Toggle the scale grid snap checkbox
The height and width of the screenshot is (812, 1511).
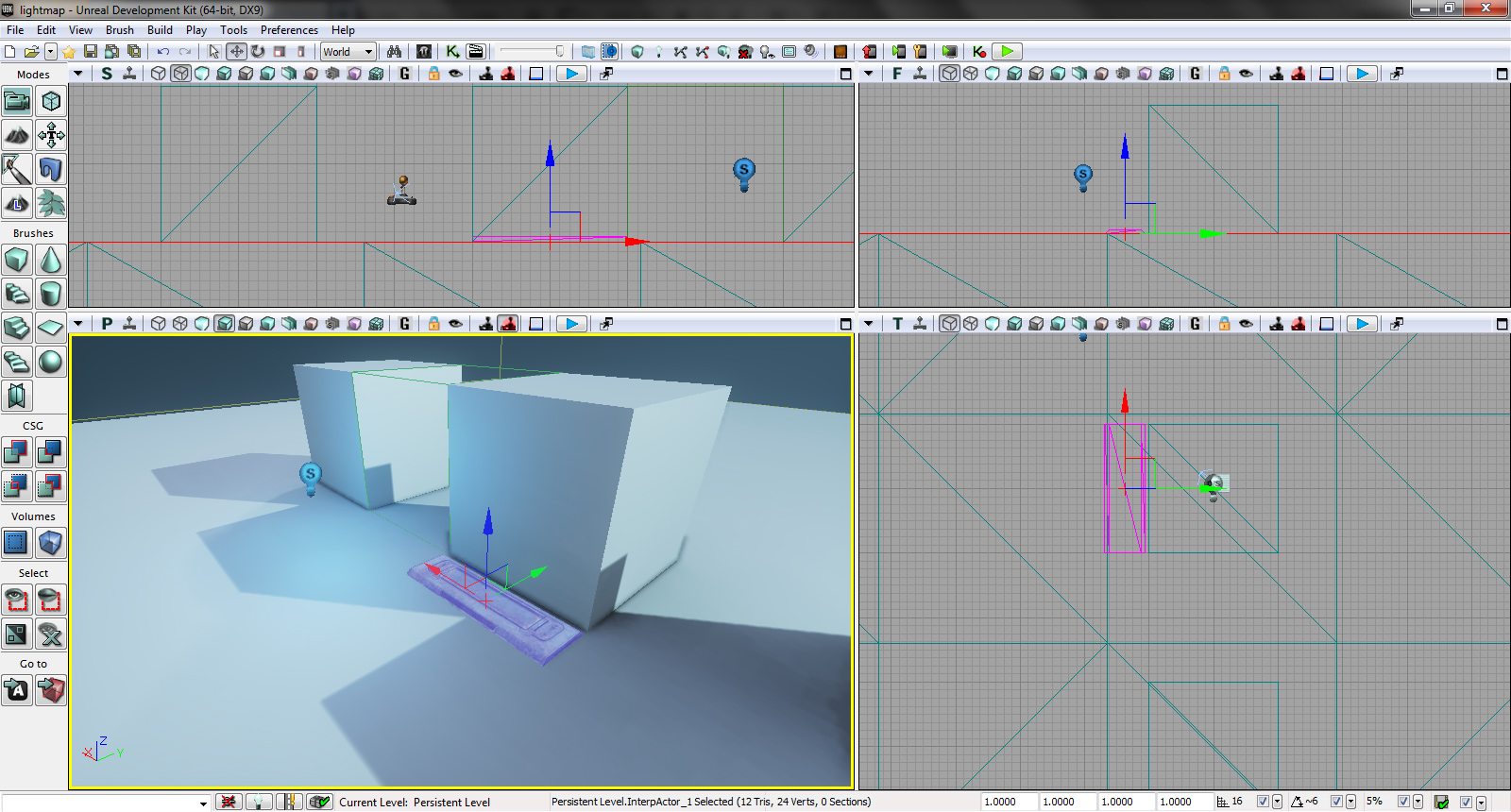click(x=1403, y=802)
